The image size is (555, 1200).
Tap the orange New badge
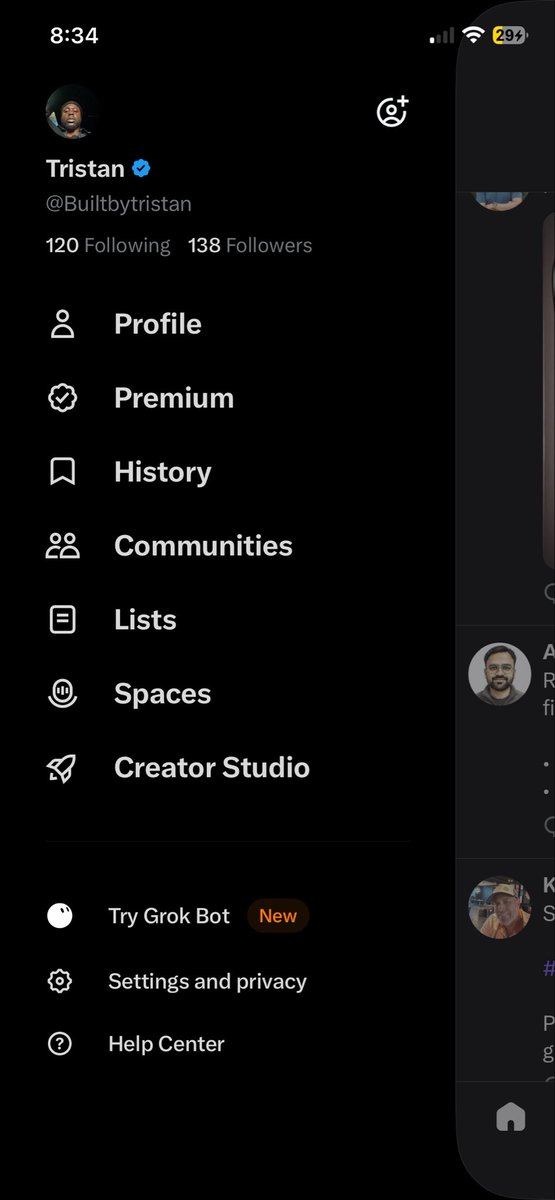point(278,916)
